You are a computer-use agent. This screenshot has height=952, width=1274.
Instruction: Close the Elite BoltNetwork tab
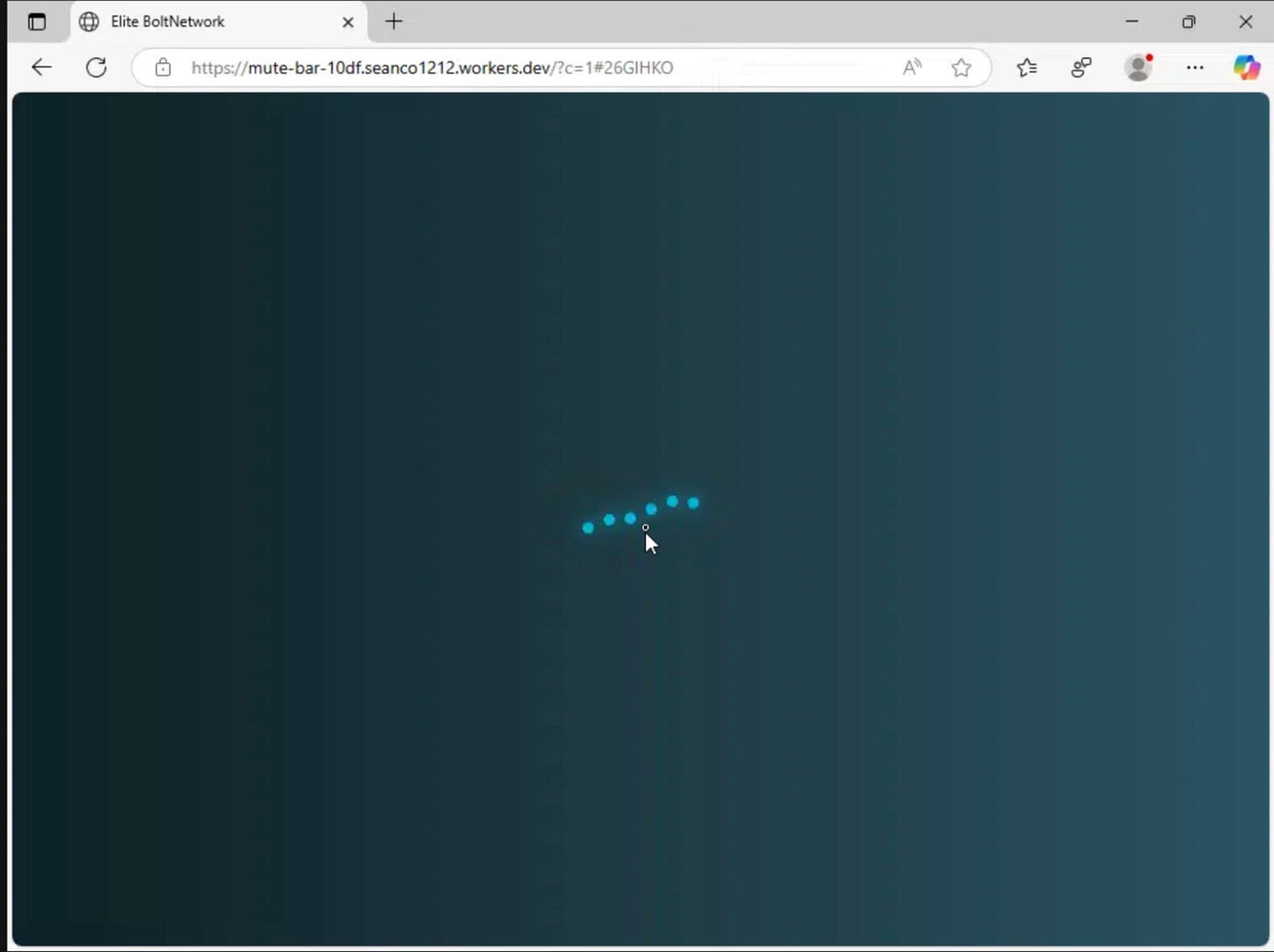pyautogui.click(x=347, y=22)
